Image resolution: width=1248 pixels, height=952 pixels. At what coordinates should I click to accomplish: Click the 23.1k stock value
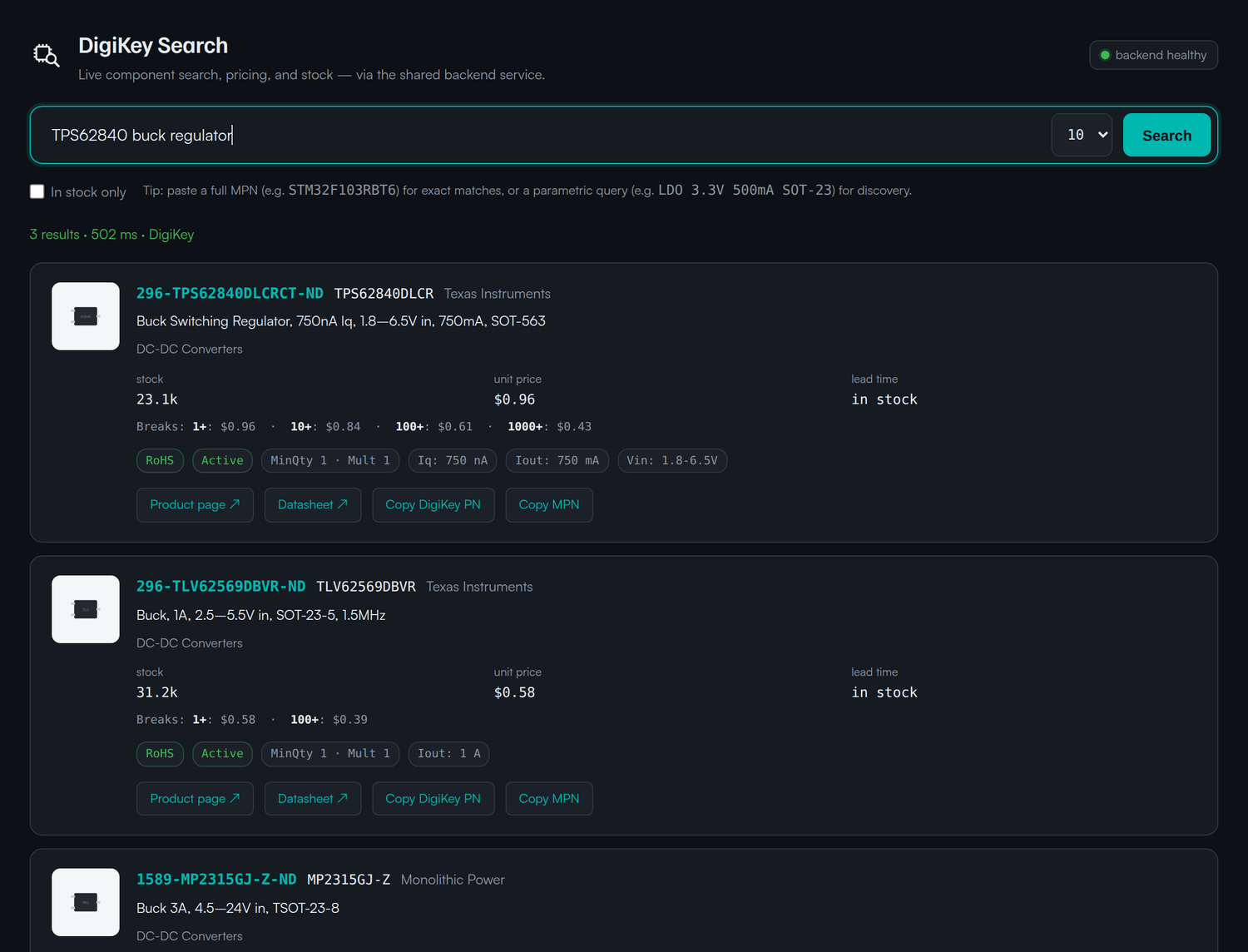tap(157, 399)
